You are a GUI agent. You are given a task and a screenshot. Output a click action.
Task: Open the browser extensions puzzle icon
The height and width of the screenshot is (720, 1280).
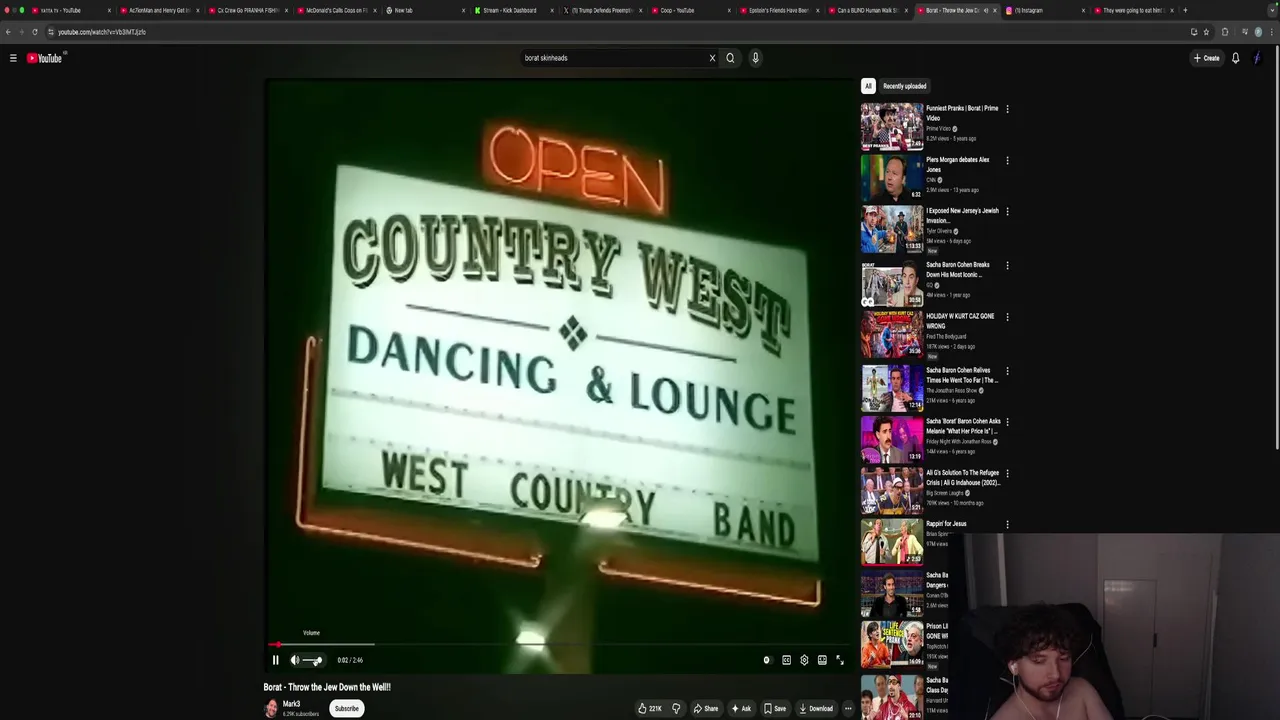1225,32
